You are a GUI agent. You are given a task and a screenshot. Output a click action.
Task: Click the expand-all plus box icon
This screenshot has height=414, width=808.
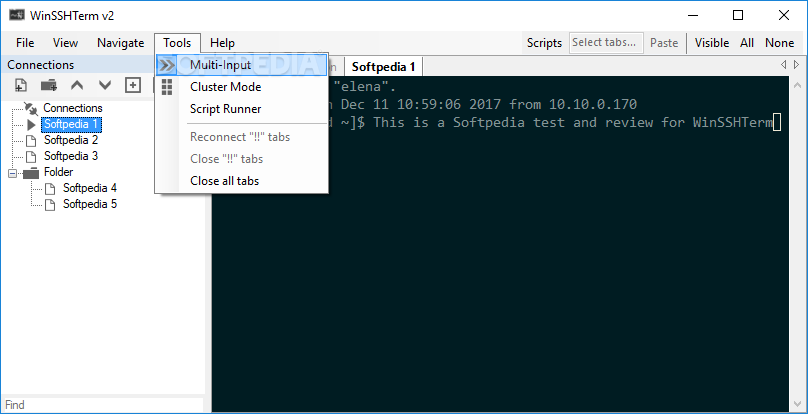[133, 85]
